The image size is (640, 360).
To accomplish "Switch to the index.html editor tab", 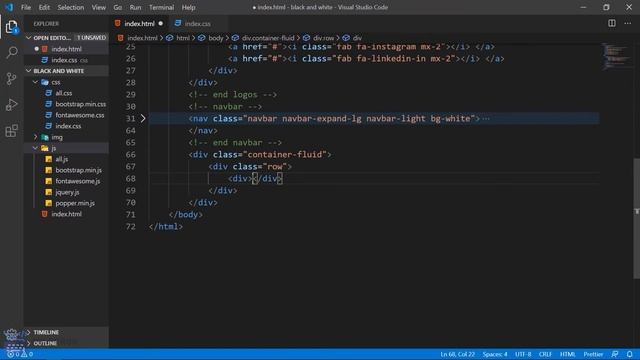I will pyautogui.click(x=139, y=24).
